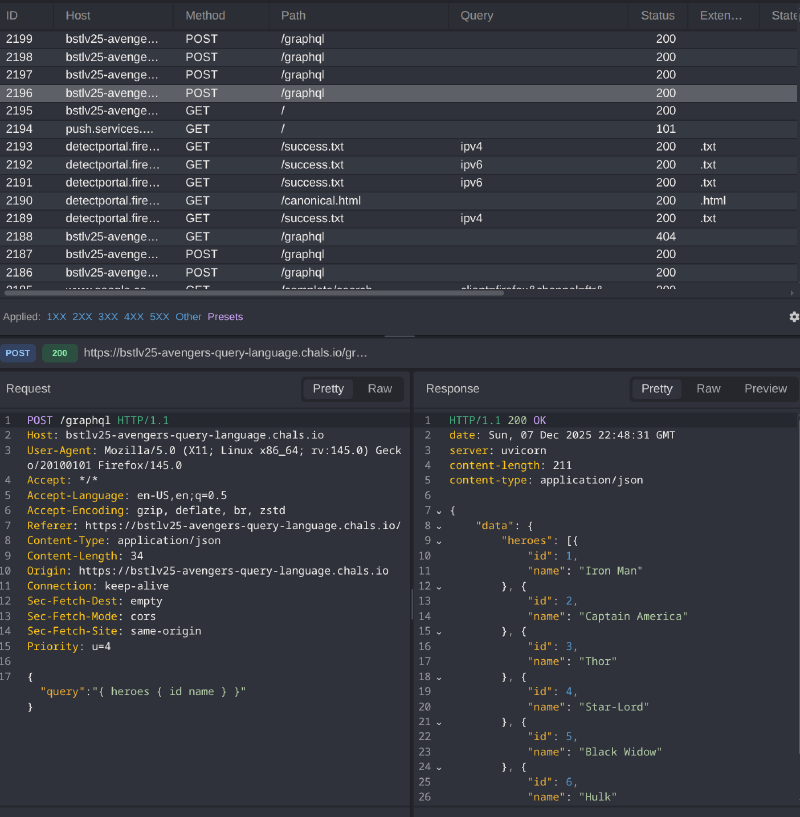
Task: Click the Other filter link
Action: coord(188,317)
